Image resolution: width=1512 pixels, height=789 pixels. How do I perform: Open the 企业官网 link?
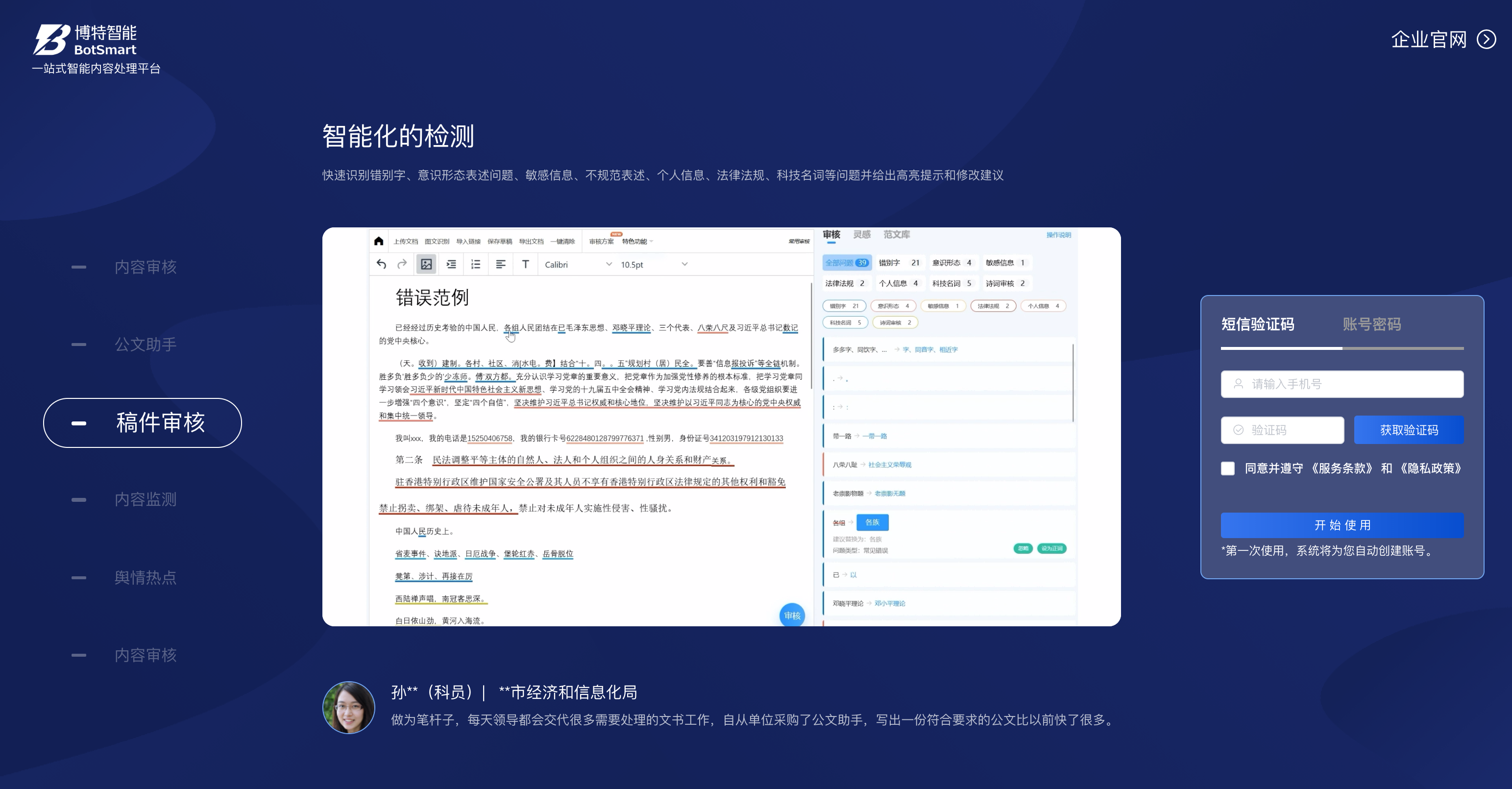click(1429, 39)
